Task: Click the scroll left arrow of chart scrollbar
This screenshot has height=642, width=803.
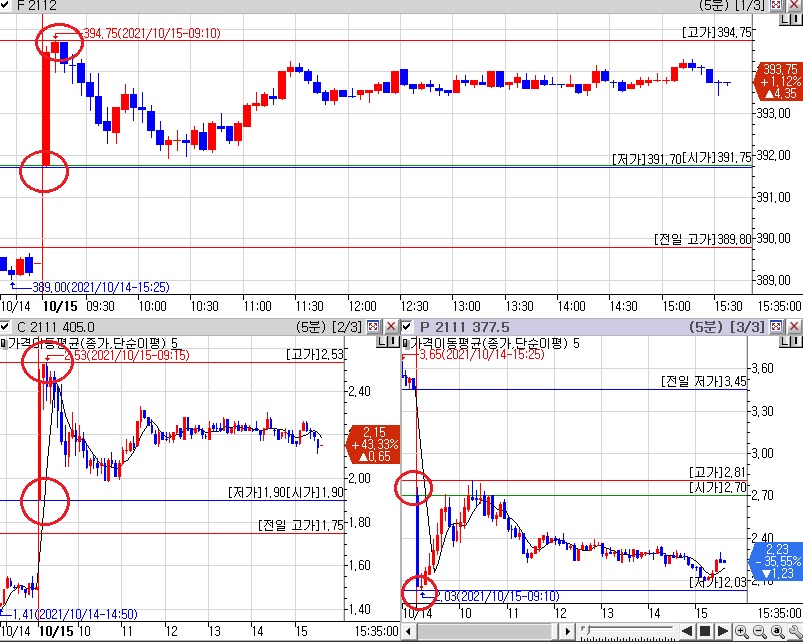Action: click(409, 631)
